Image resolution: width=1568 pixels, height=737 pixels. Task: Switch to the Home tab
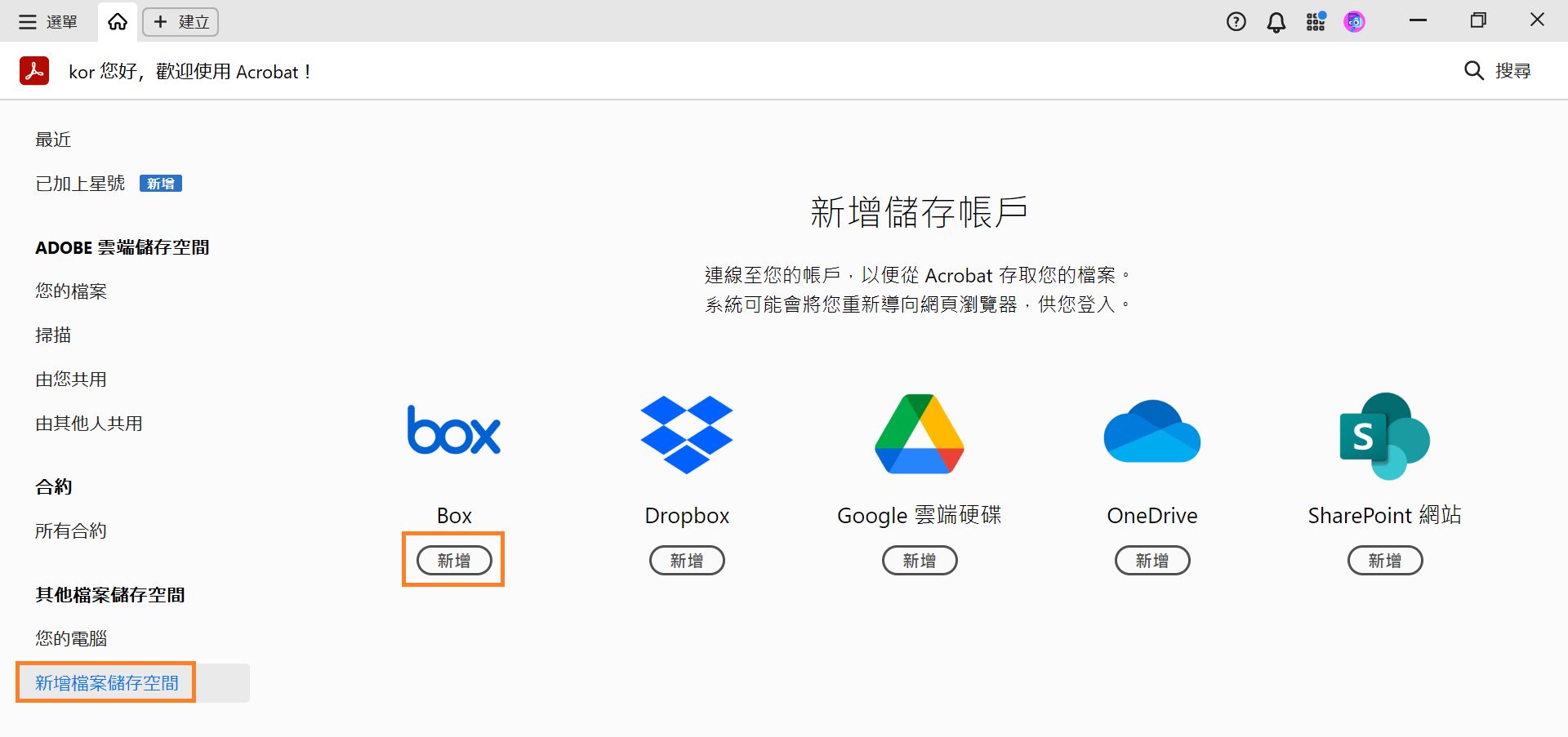point(116,20)
